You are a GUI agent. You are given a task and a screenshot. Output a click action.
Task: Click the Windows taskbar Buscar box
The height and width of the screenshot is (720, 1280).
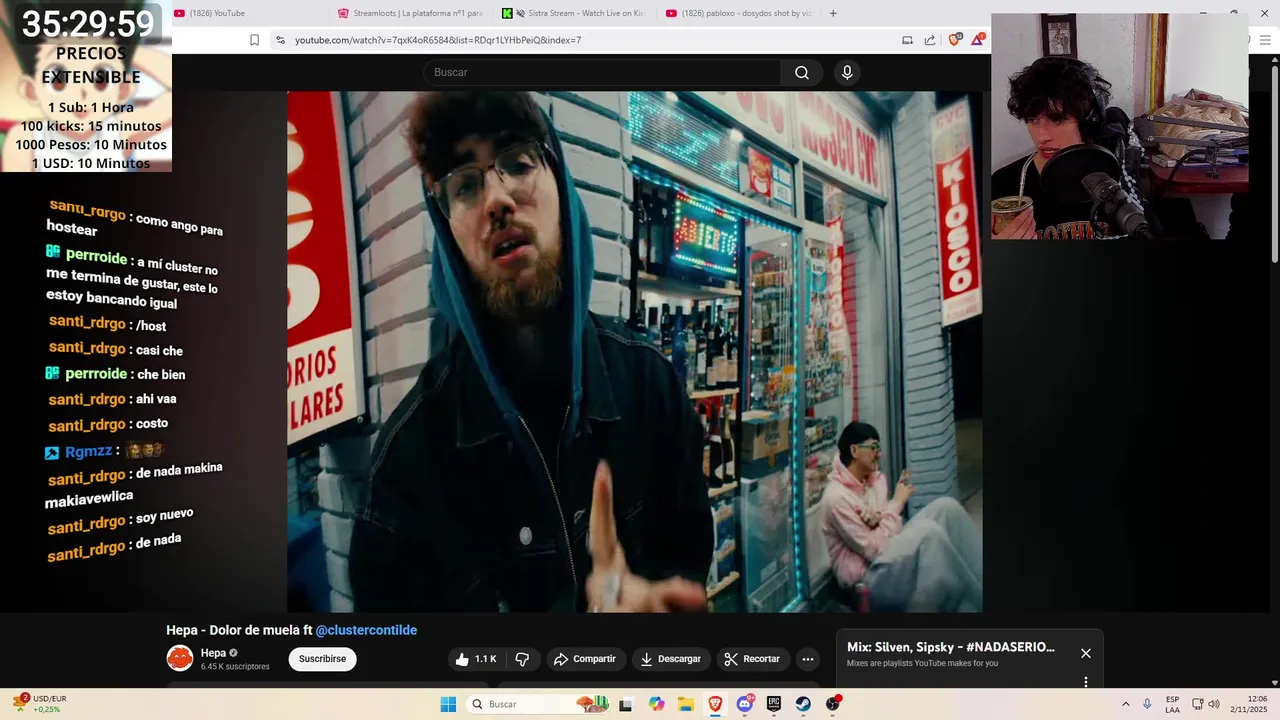coord(540,704)
